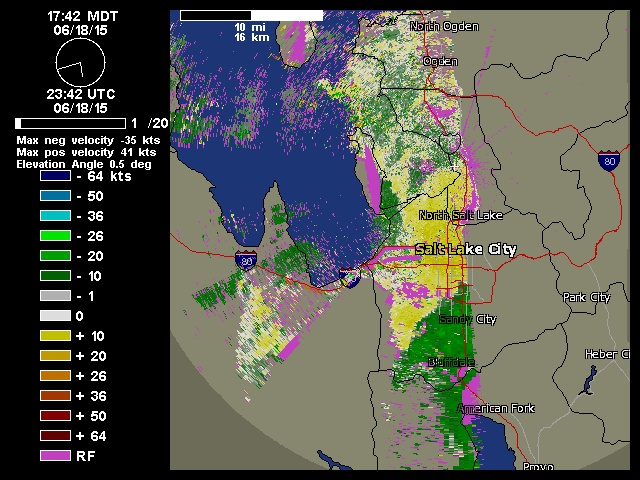Click the North Ogden label

click(x=444, y=27)
